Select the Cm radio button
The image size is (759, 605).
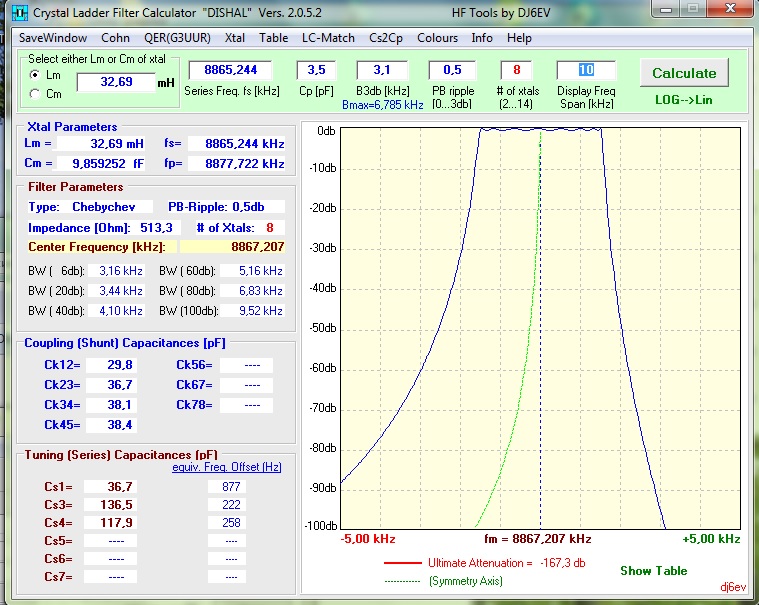coord(34,94)
